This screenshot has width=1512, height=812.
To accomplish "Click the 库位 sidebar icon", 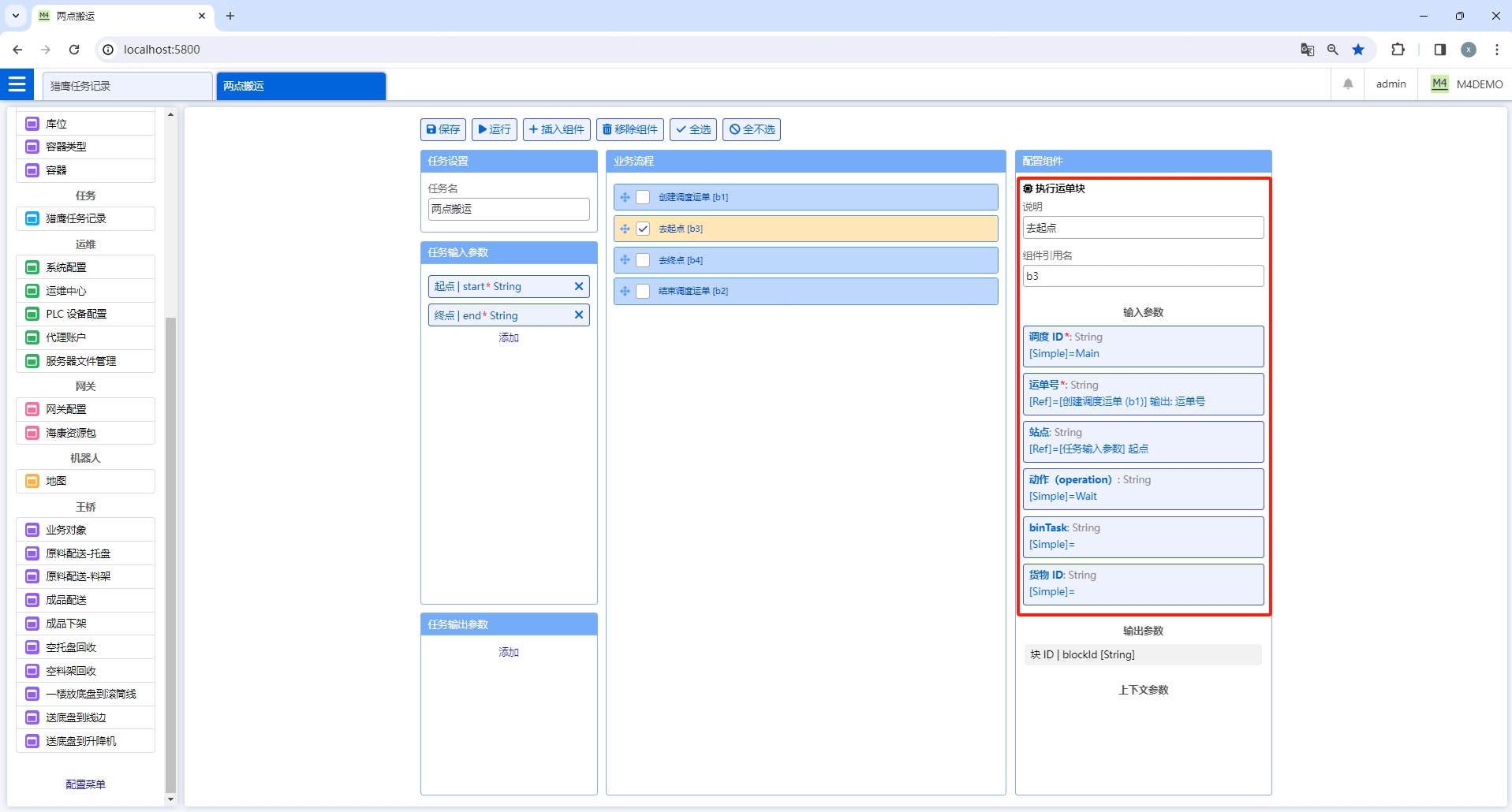I will tap(32, 124).
